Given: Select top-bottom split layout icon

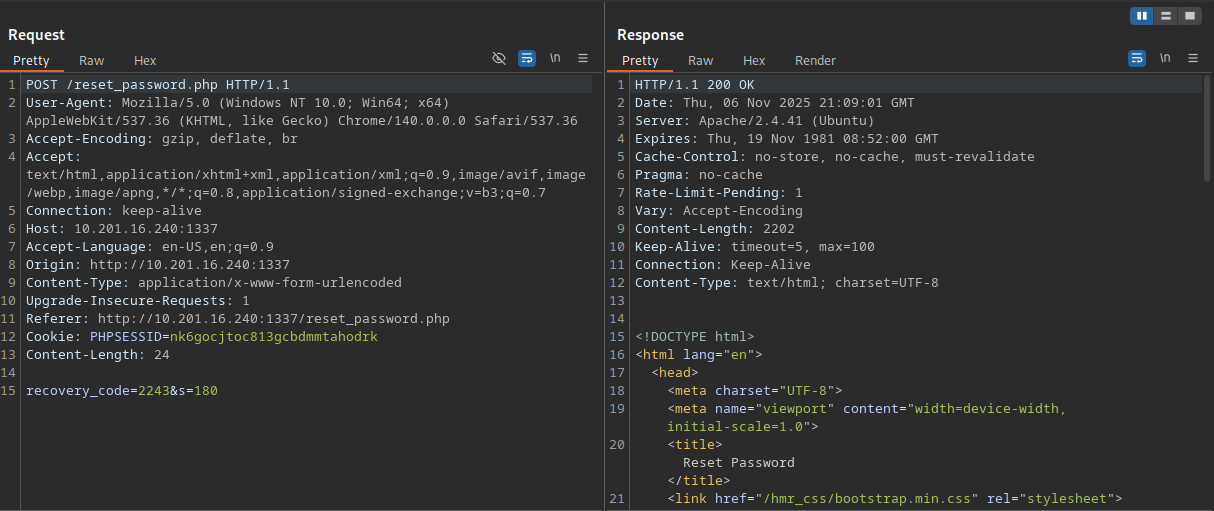Looking at the screenshot, I should (x=1165, y=16).
